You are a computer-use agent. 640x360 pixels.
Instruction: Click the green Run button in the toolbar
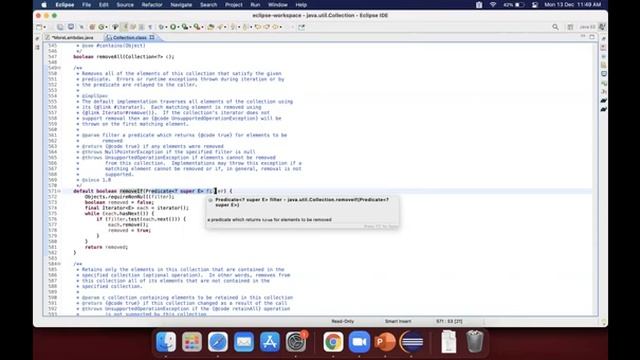tap(173, 27)
